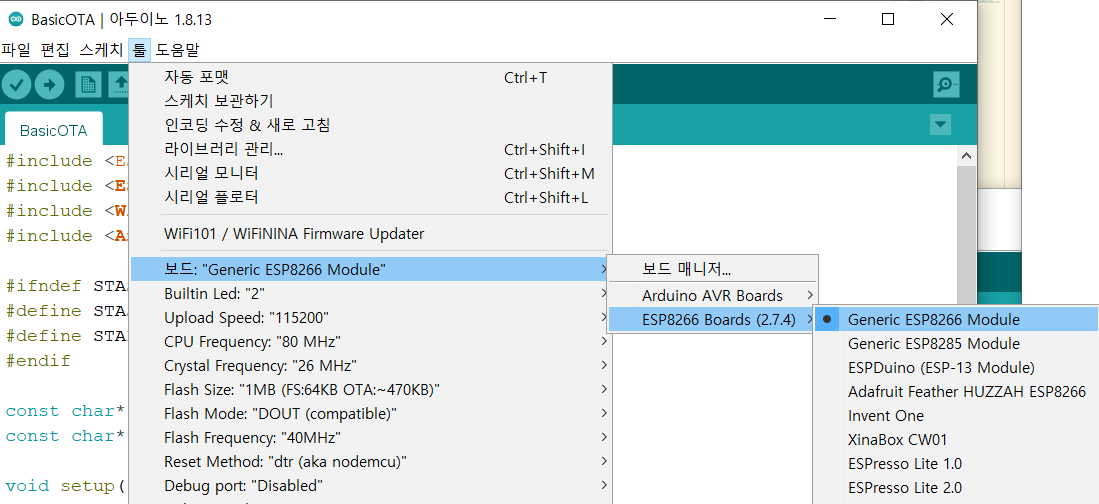This screenshot has height=504, width=1099.
Task: Expand Flash Mode DOUT submenu
Action: click(371, 414)
